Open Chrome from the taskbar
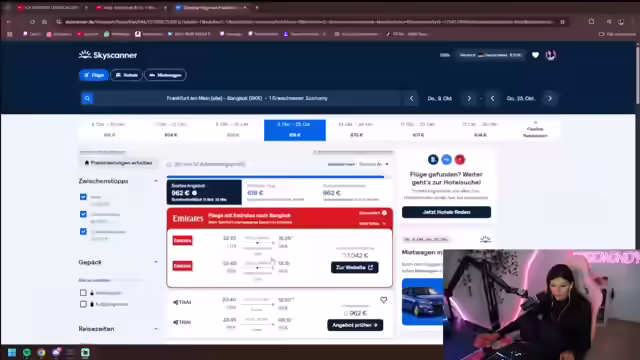 [x=41, y=352]
